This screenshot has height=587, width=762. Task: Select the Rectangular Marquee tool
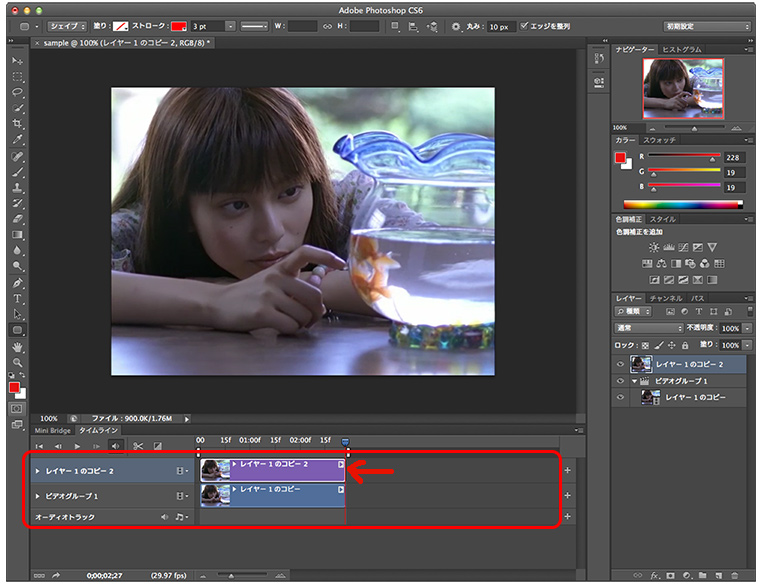click(17, 77)
